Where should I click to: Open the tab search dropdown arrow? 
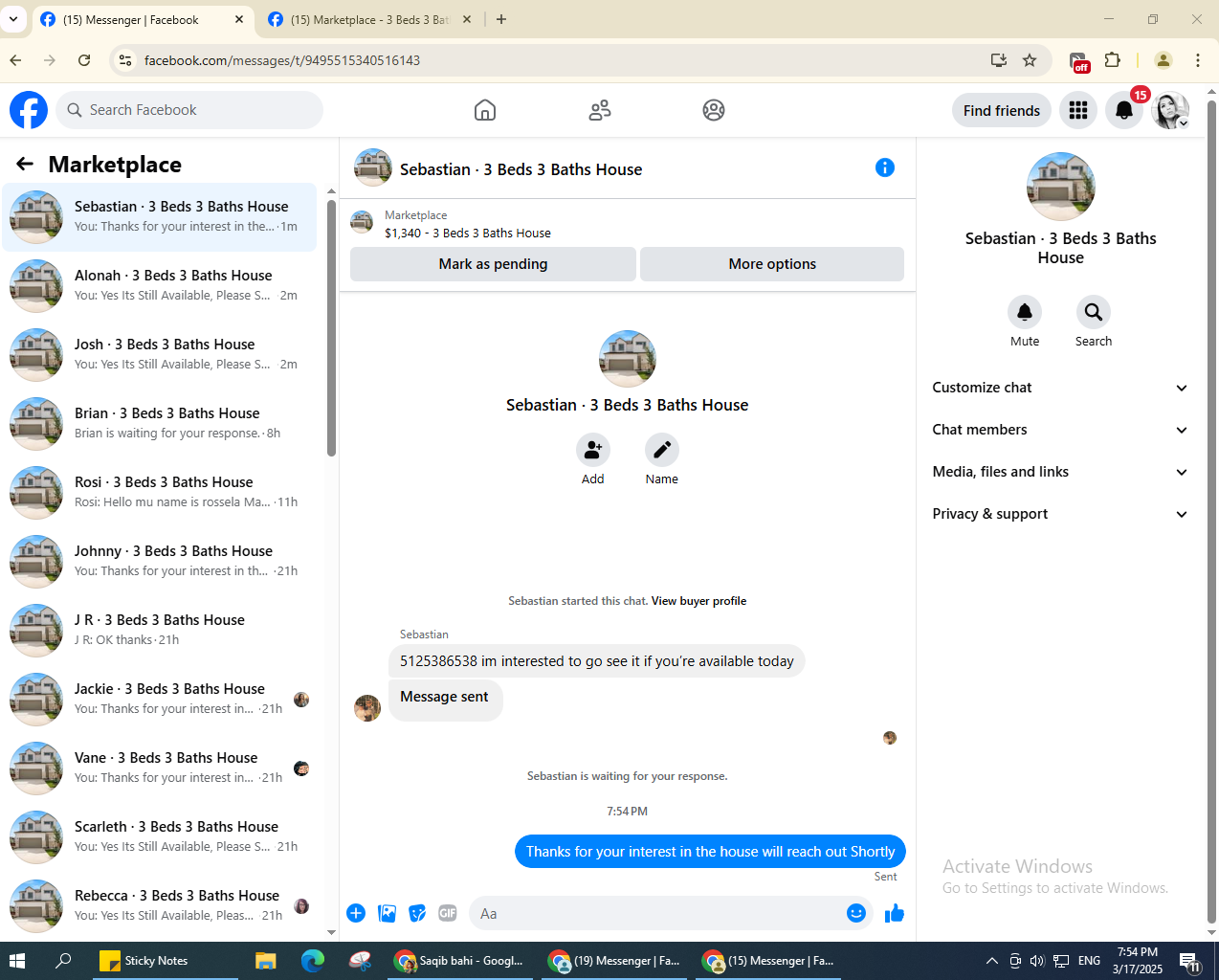point(13,19)
